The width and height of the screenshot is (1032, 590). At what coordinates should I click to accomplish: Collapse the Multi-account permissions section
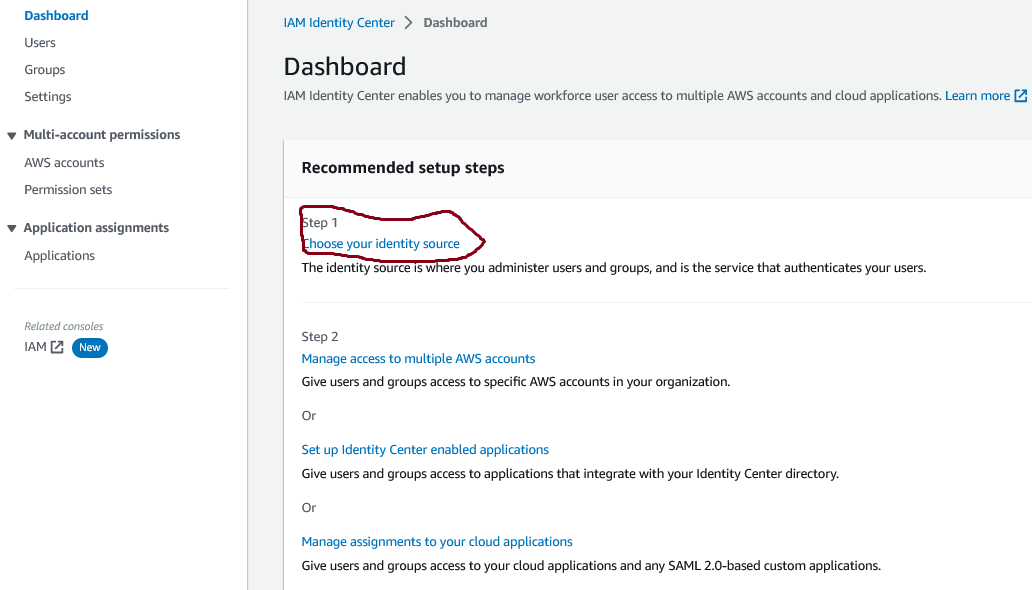(x=12, y=135)
